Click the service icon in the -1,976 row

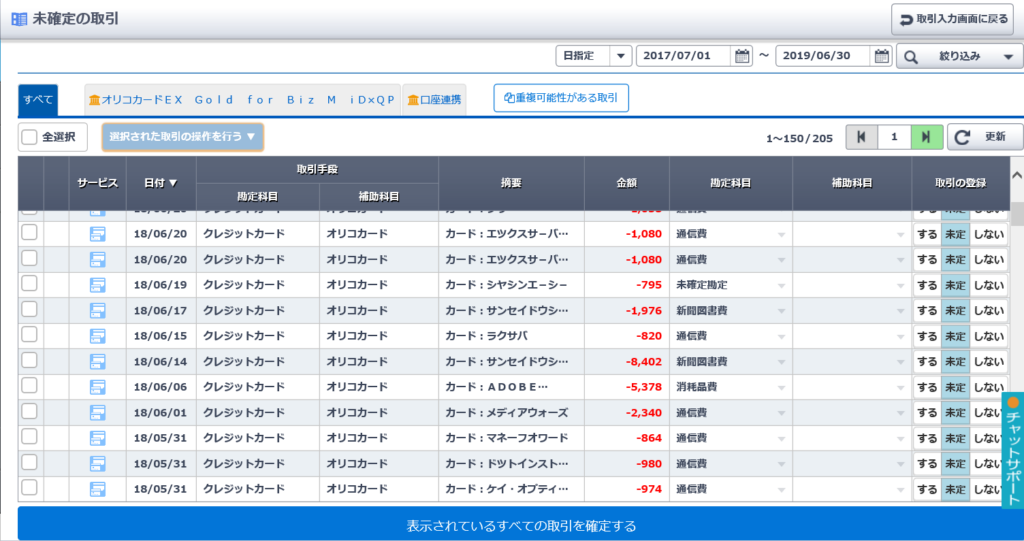(97, 310)
